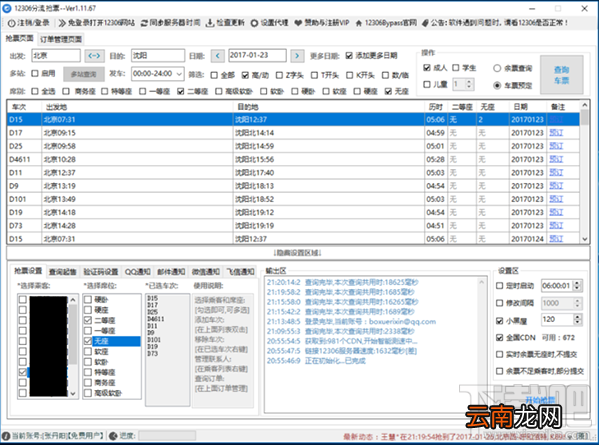The image size is (599, 445).
Task: Go to the next date with the right arrow
Action: (297, 56)
